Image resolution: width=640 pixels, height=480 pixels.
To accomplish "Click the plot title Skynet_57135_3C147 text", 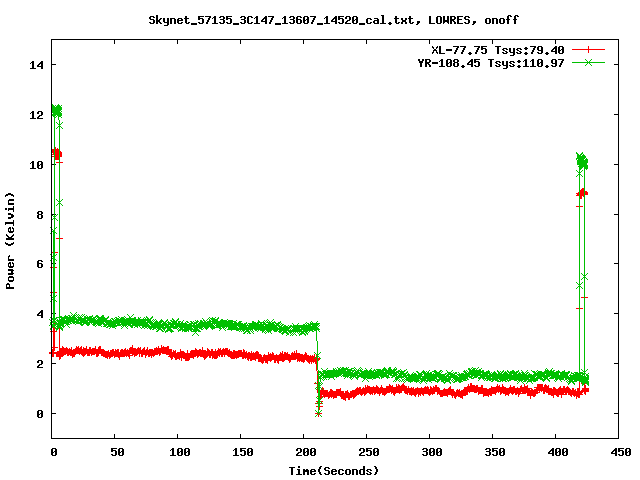I will (333, 20).
